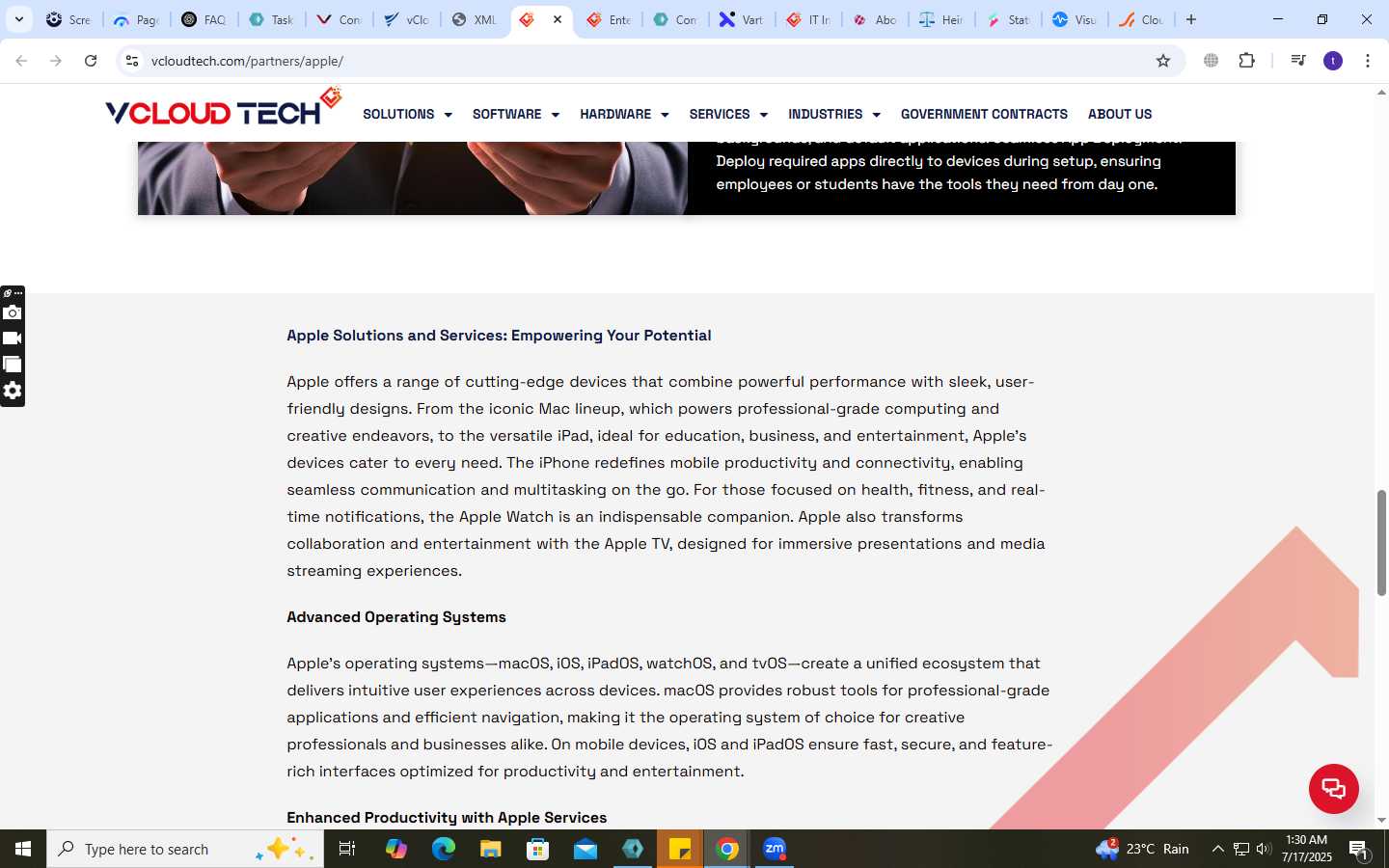Click the scrollbar down arrow
The height and width of the screenshot is (868, 1389).
point(1381,821)
